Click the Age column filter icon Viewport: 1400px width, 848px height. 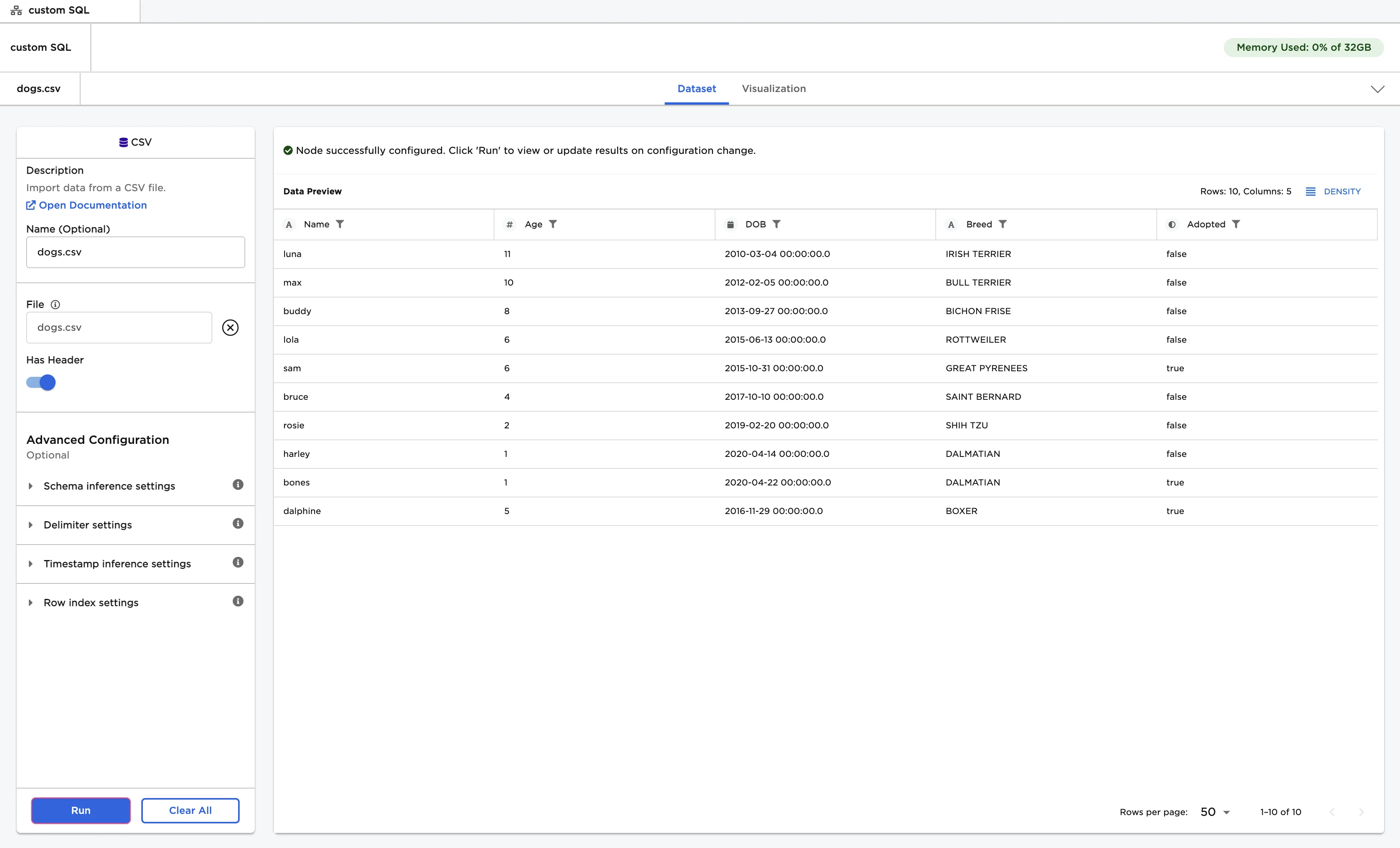(553, 224)
